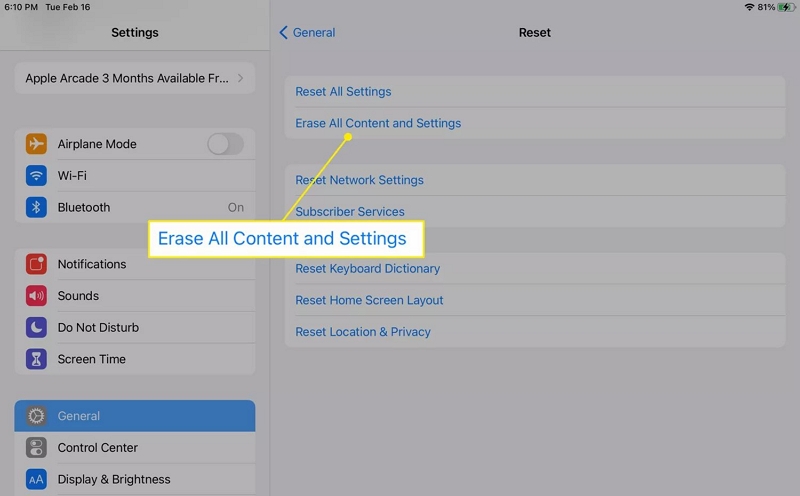Tap the Wi-Fi status bar indicator
This screenshot has height=496, width=800.
749,7
